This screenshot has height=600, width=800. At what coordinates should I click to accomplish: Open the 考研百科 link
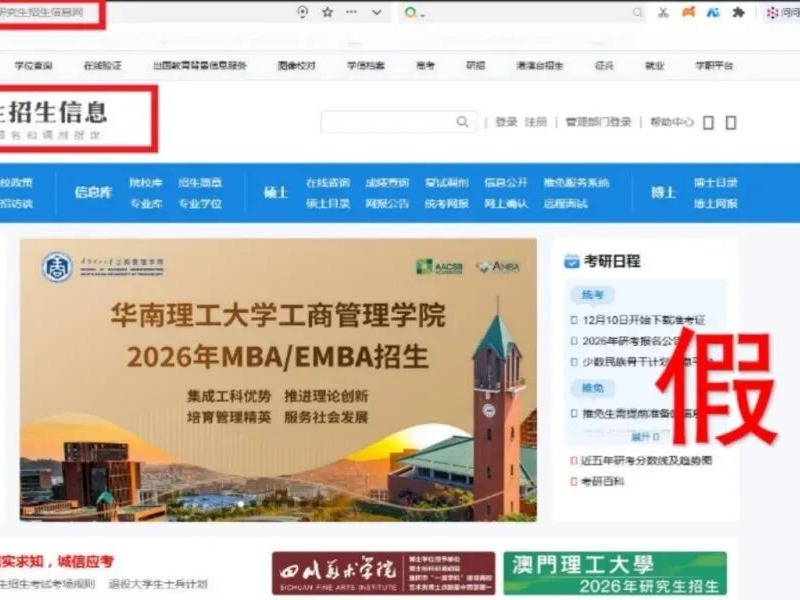[x=603, y=482]
